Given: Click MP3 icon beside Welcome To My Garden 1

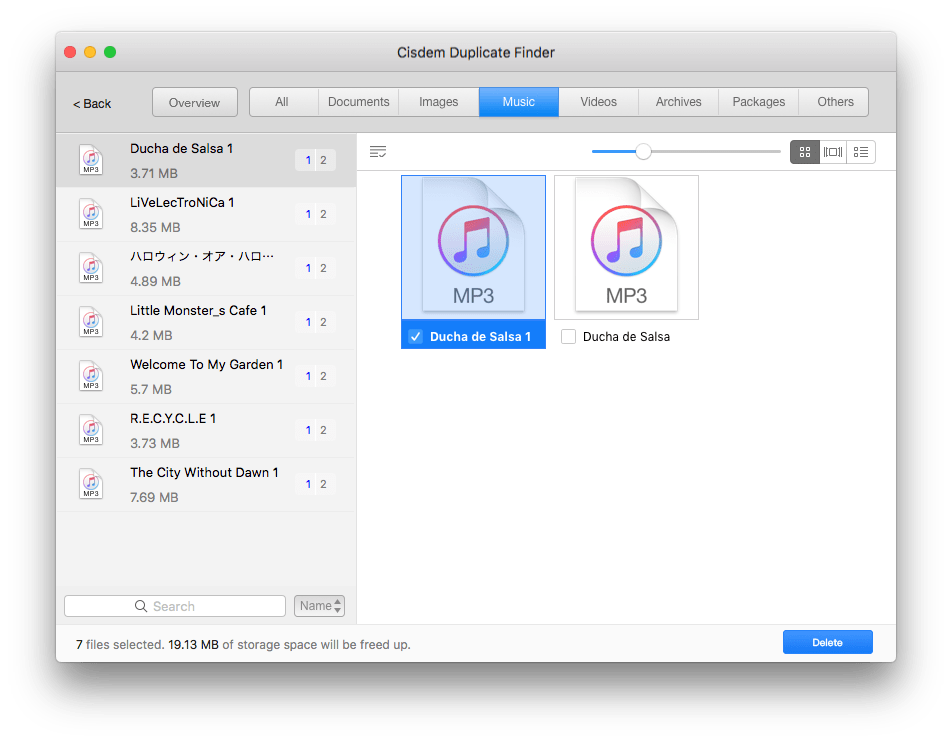Looking at the screenshot, I should point(91,376).
